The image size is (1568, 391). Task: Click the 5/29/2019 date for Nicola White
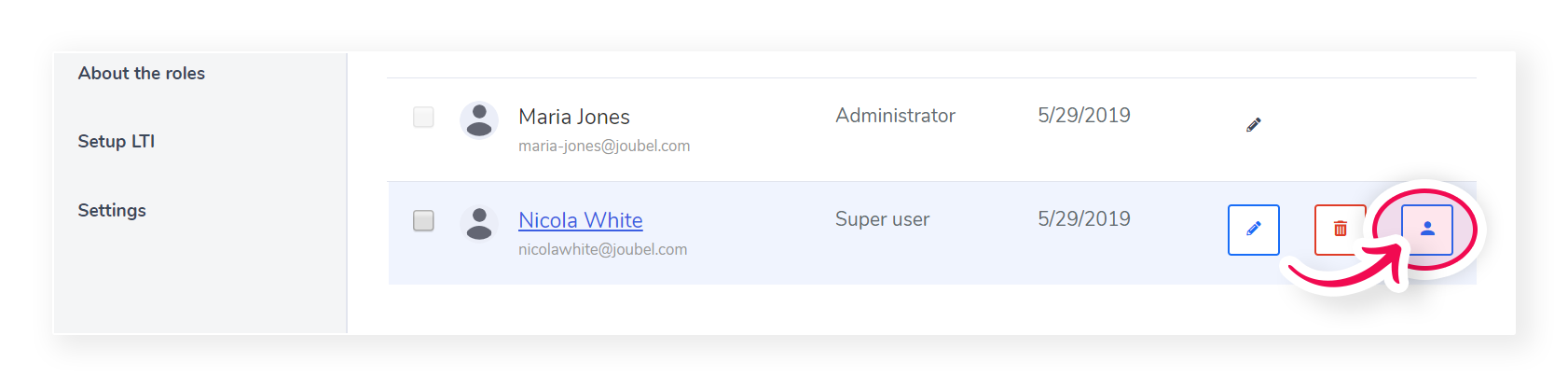[1084, 219]
